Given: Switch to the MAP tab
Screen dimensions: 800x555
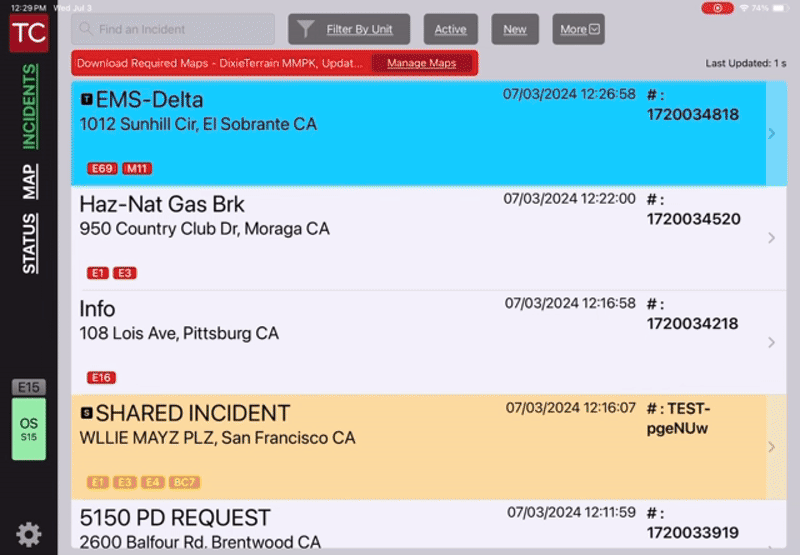Looking at the screenshot, I should point(30,182).
